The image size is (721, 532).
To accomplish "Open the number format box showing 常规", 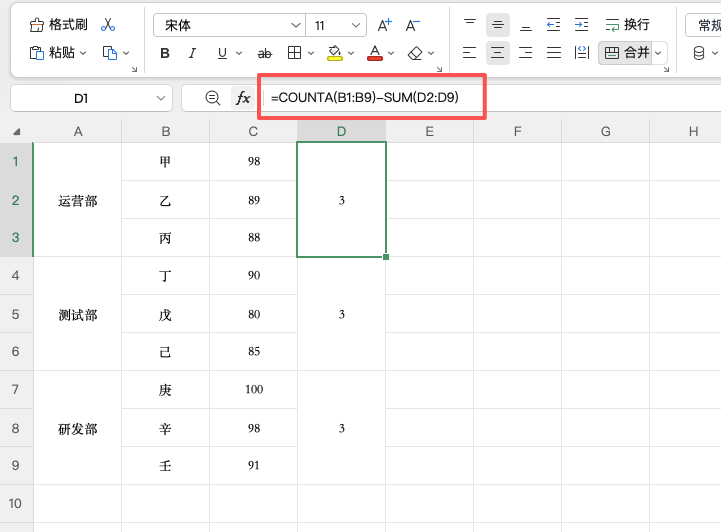I will (704, 25).
